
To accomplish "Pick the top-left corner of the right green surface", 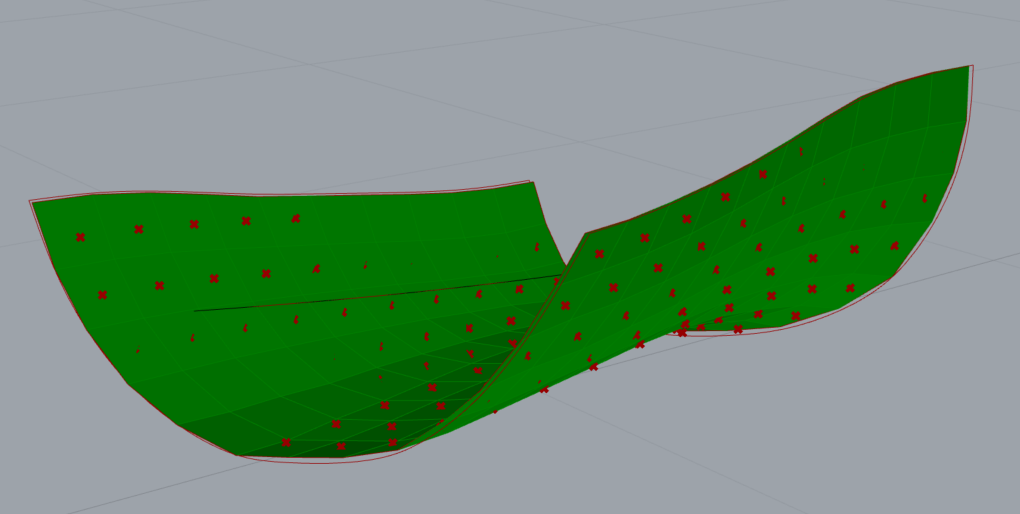I will tap(586, 235).
